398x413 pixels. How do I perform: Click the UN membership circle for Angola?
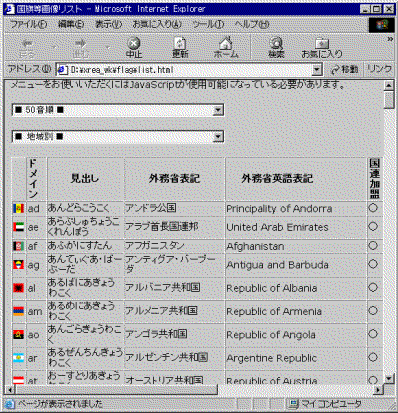tap(373, 334)
